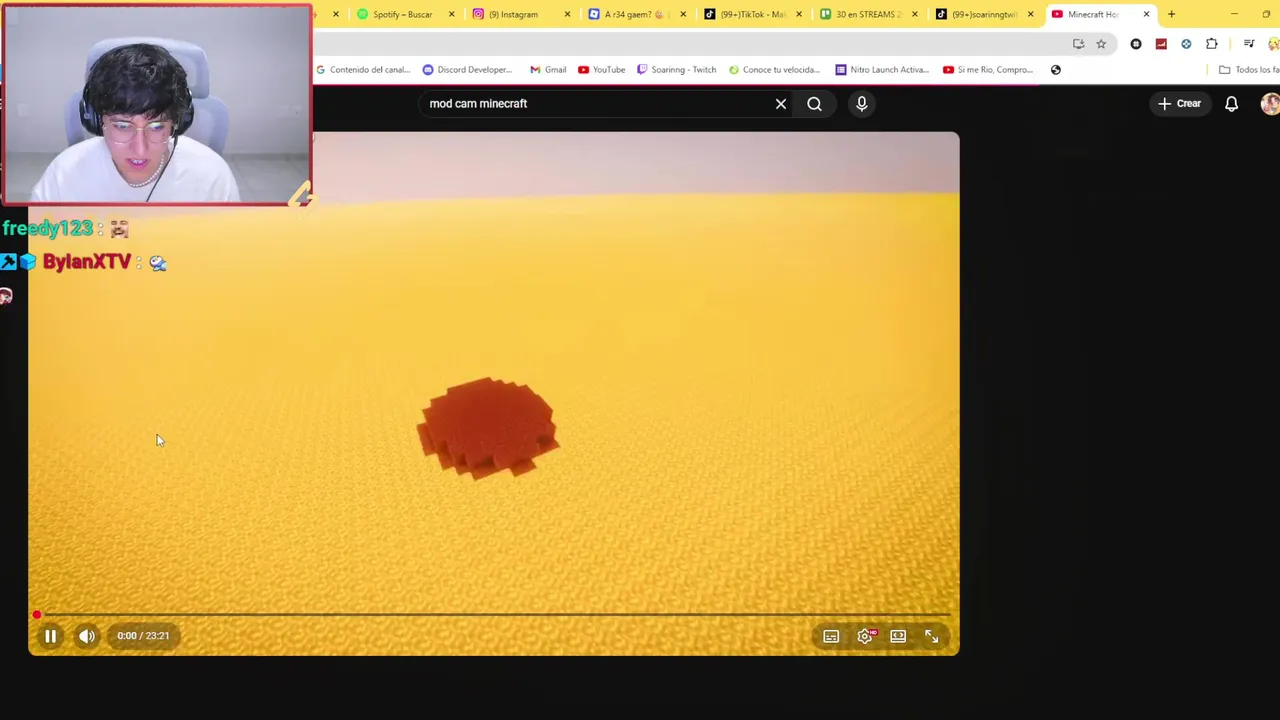Open YouTube notifications bell
The image size is (1280, 720).
tap(1232, 104)
